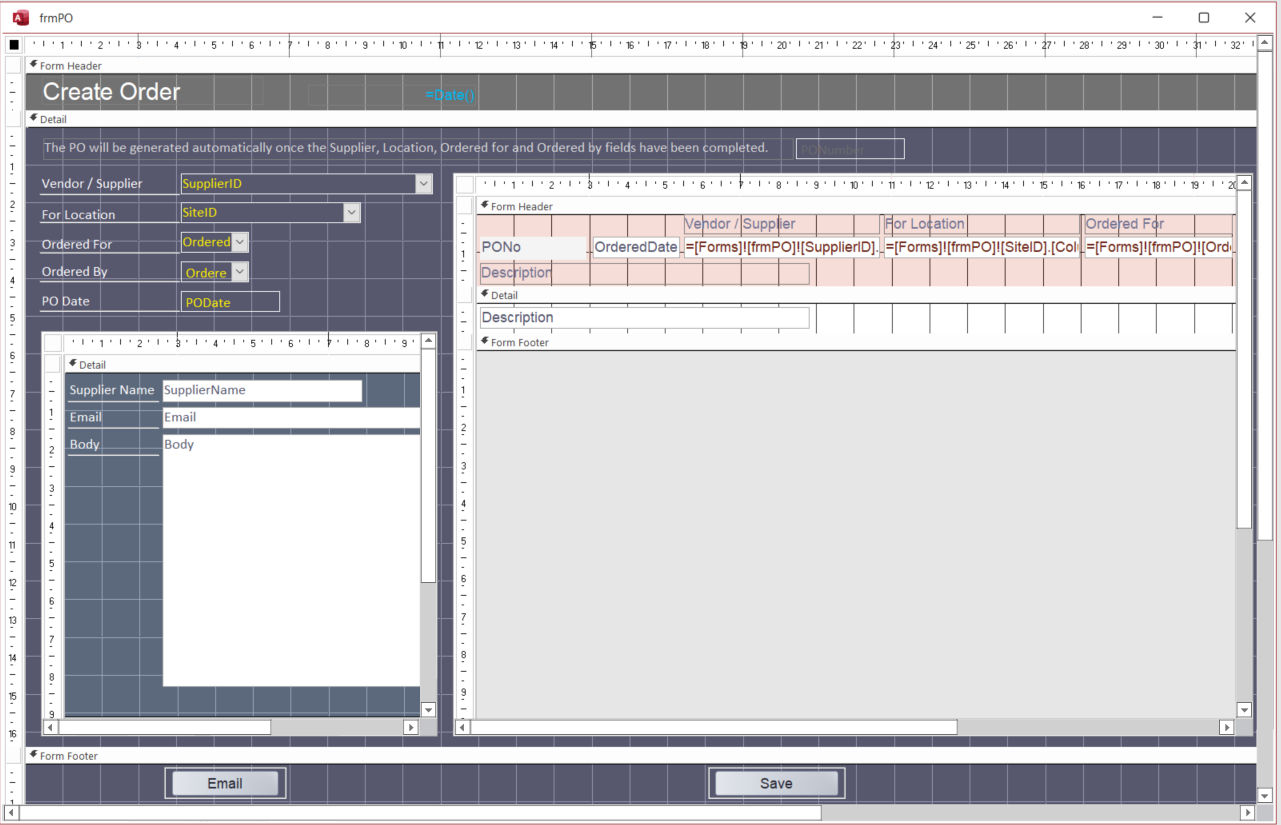Screen dimensions: 1281x825
Task: Click the down arrow of the PONo subform scrollbar
Action: 1244,710
